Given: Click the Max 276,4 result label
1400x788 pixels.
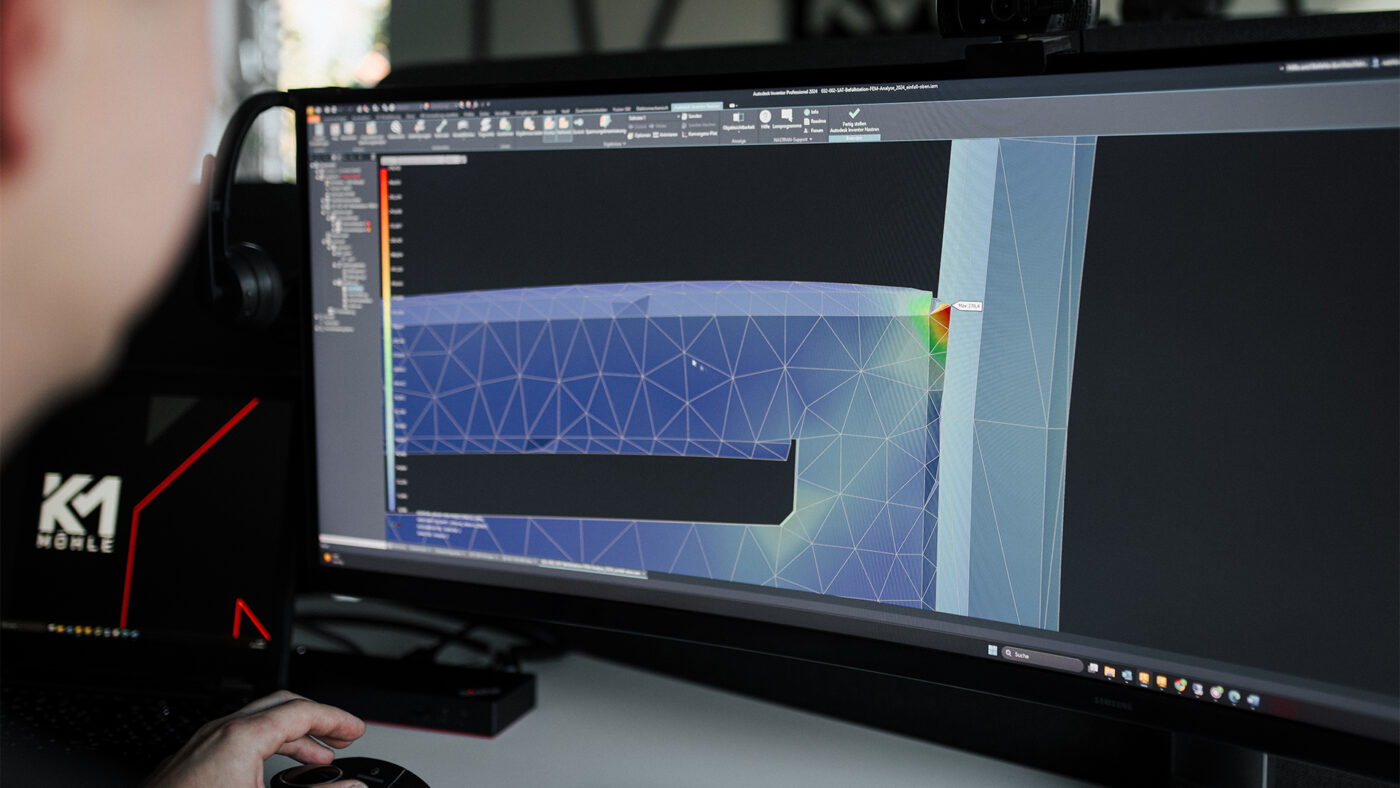Looking at the screenshot, I should pos(966,306).
